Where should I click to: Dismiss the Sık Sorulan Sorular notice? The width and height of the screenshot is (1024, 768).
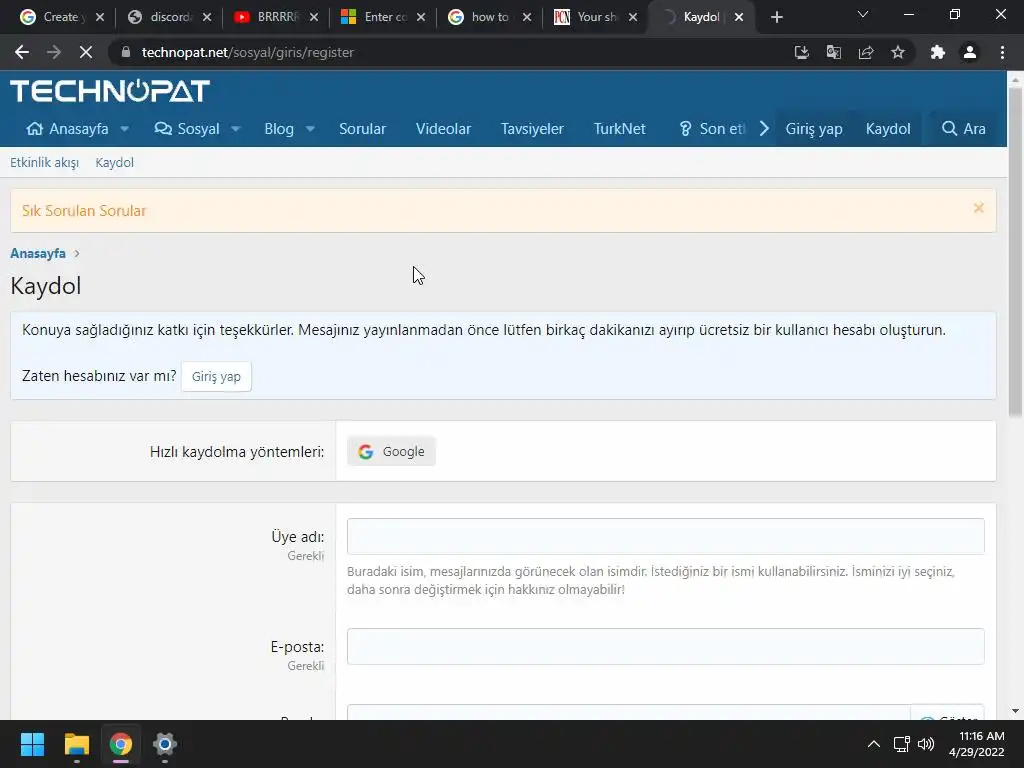click(978, 208)
